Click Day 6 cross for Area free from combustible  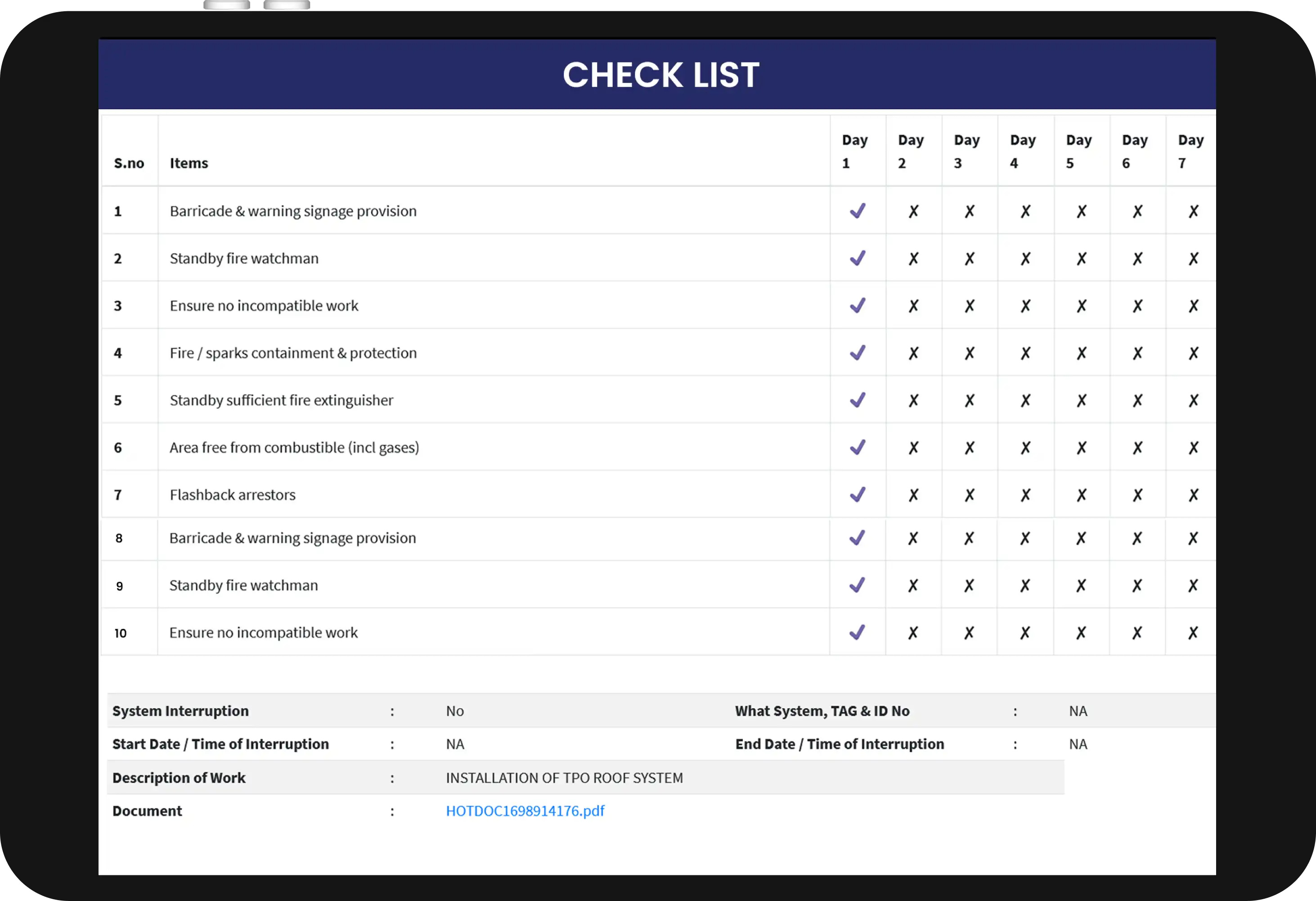[1138, 448]
